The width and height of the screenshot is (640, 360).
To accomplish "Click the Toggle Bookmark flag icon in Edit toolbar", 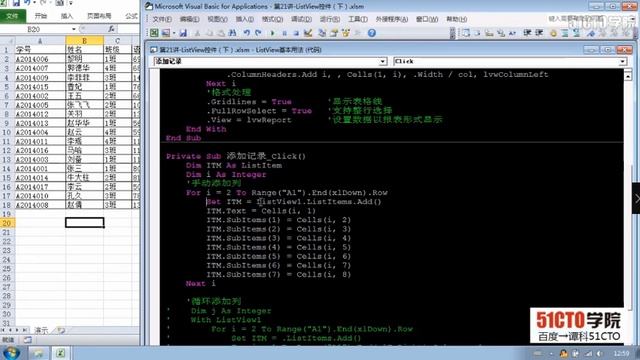I will 591,33.
